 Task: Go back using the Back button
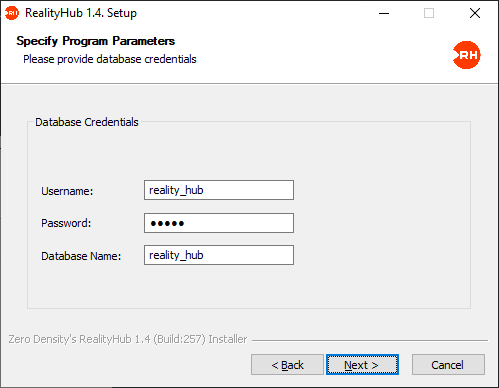[x=287, y=365]
